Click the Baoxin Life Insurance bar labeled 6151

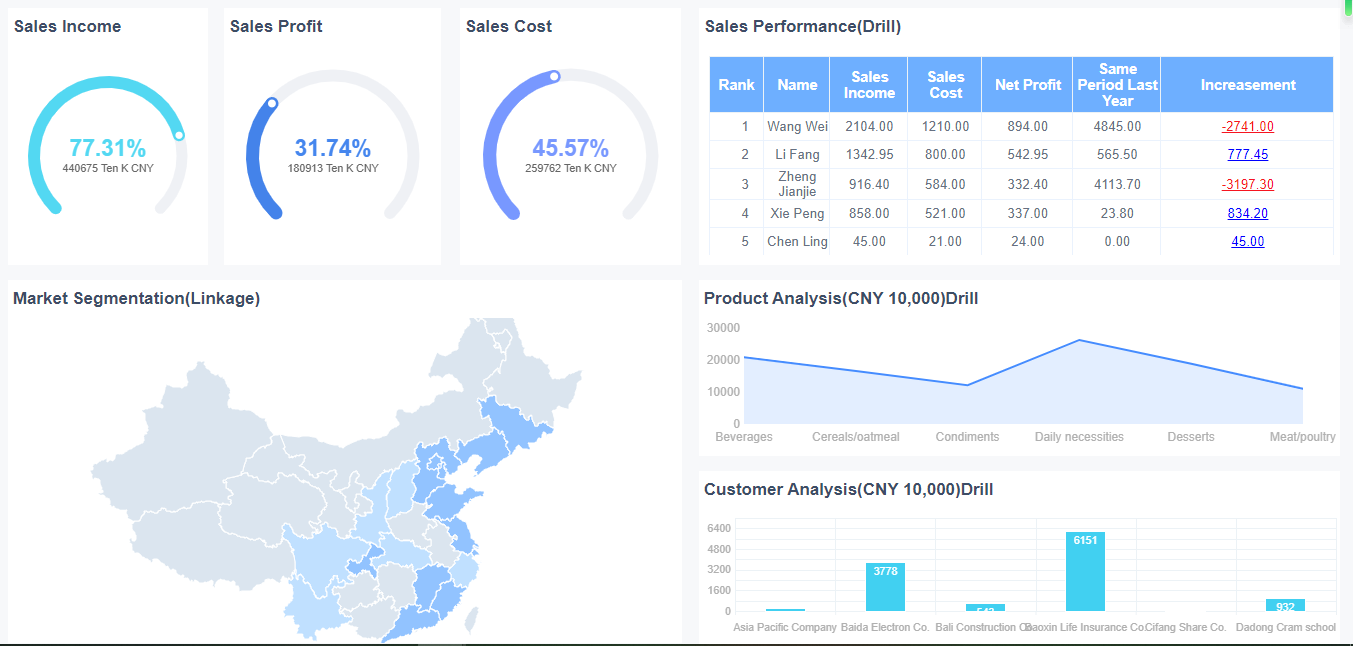1085,571
